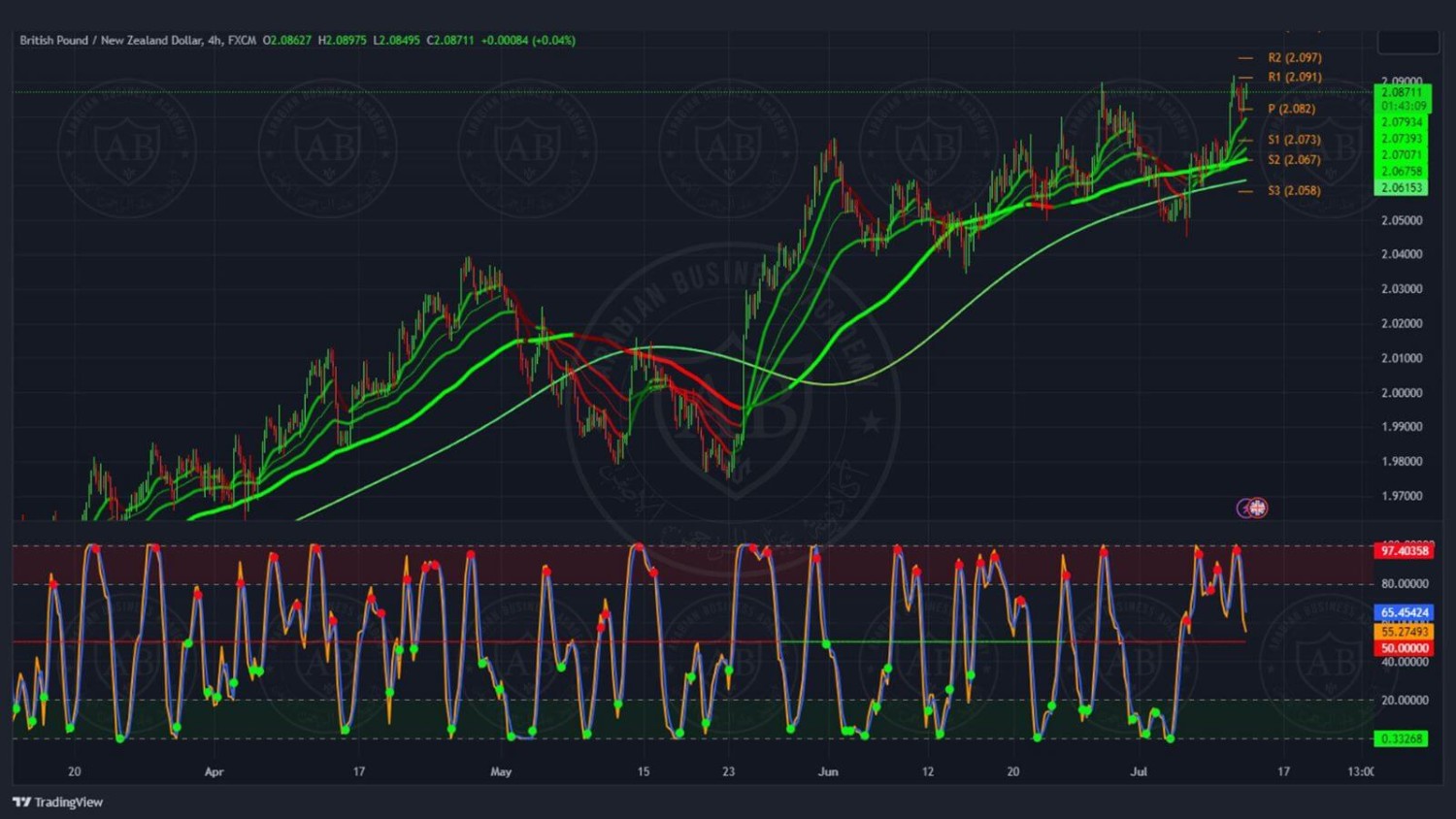Click the TradingView logo
Screen dimensions: 1456x819
point(57,802)
